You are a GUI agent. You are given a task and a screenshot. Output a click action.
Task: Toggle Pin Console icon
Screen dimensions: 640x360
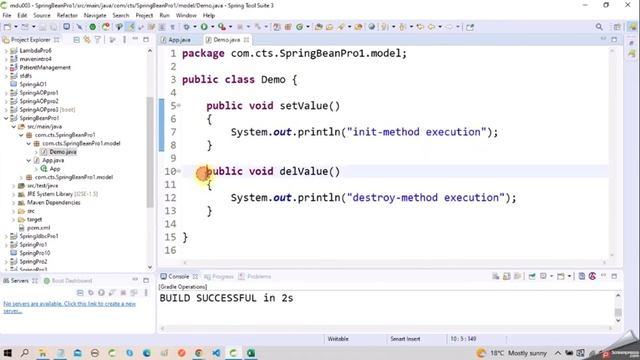coord(532,276)
